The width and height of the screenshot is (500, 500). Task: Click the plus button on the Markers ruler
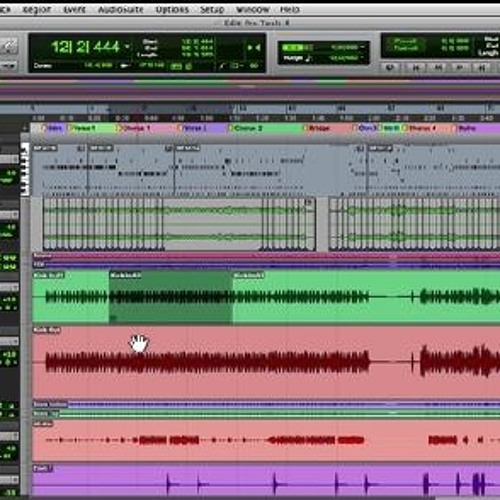click(x=25, y=128)
